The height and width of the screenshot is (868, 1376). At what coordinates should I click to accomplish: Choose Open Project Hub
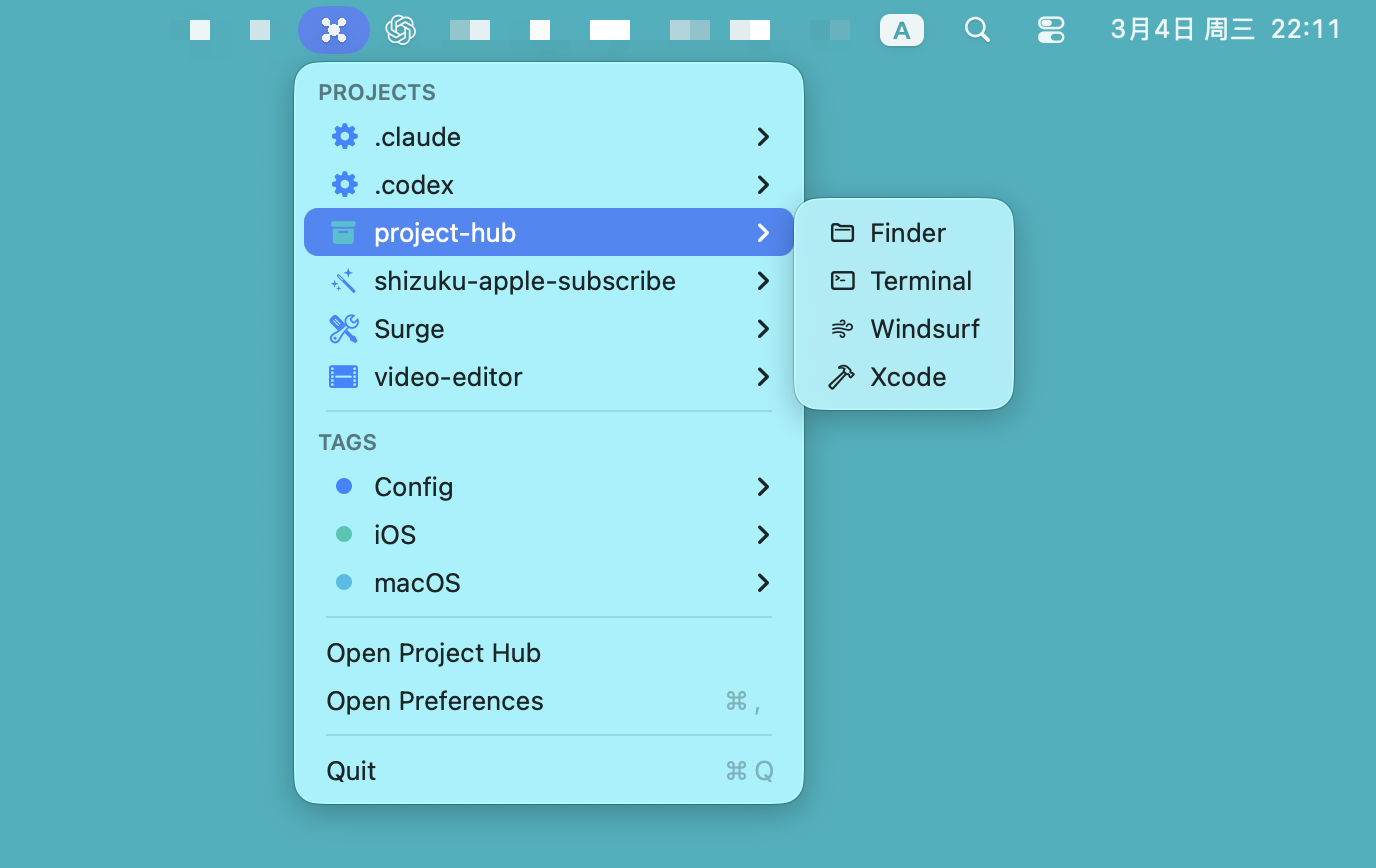pyautogui.click(x=549, y=652)
